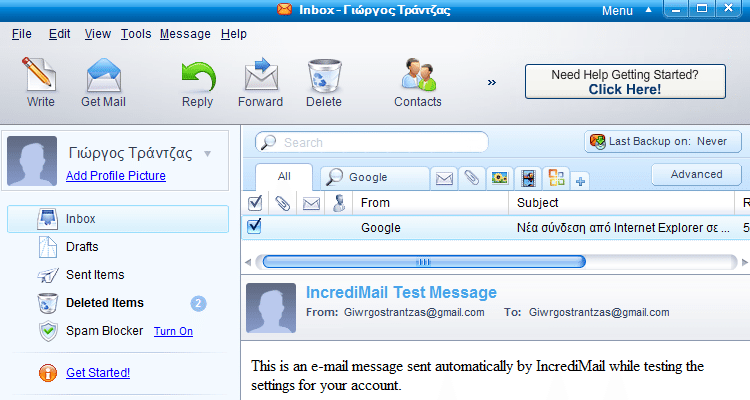Click horizontal scrollbar thumb in message list
The height and width of the screenshot is (400, 750).
click(424, 262)
